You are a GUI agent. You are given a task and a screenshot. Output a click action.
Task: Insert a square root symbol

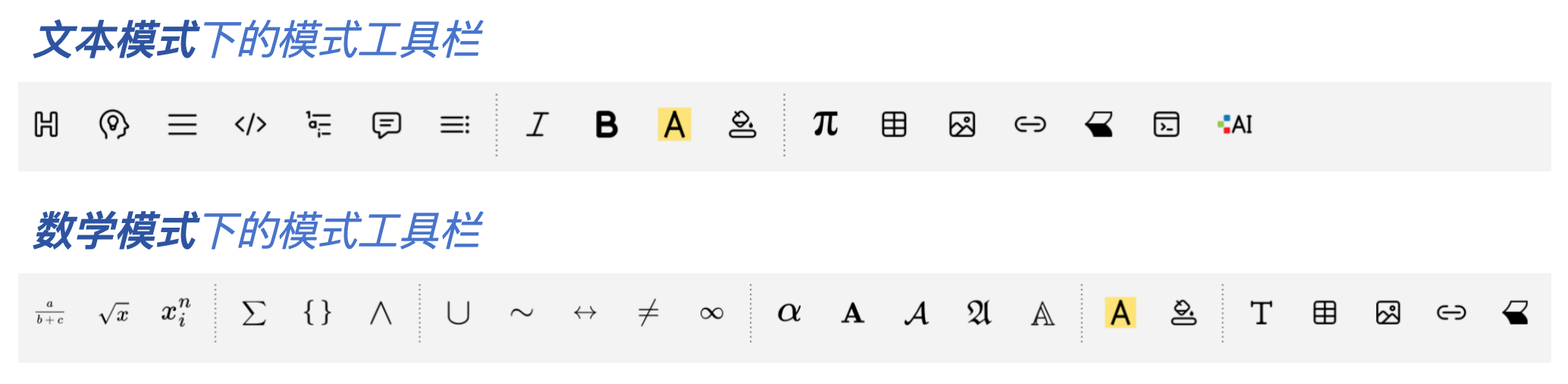point(114,313)
